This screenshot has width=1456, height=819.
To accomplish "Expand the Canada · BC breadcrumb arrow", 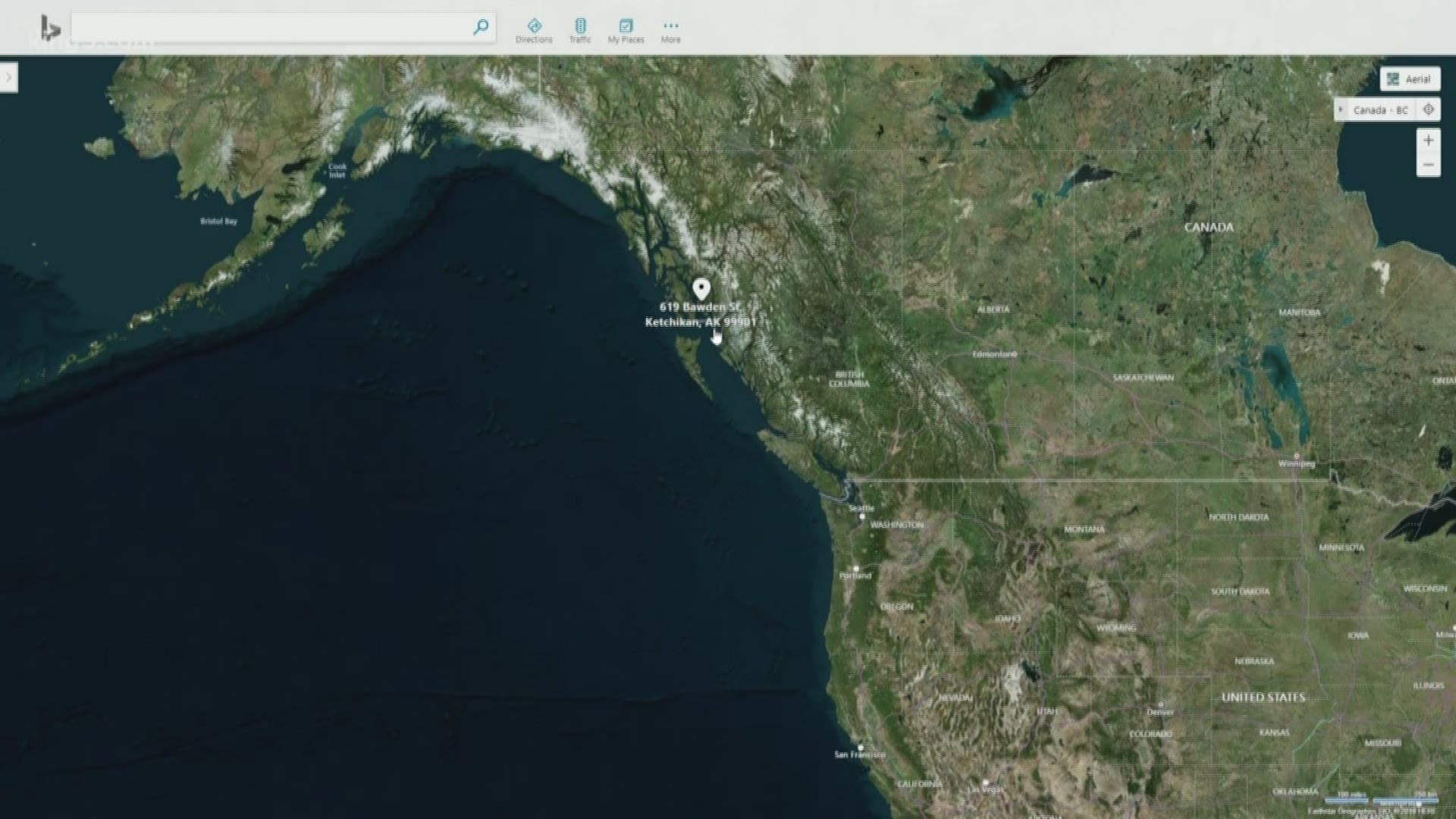I will pos(1341,110).
